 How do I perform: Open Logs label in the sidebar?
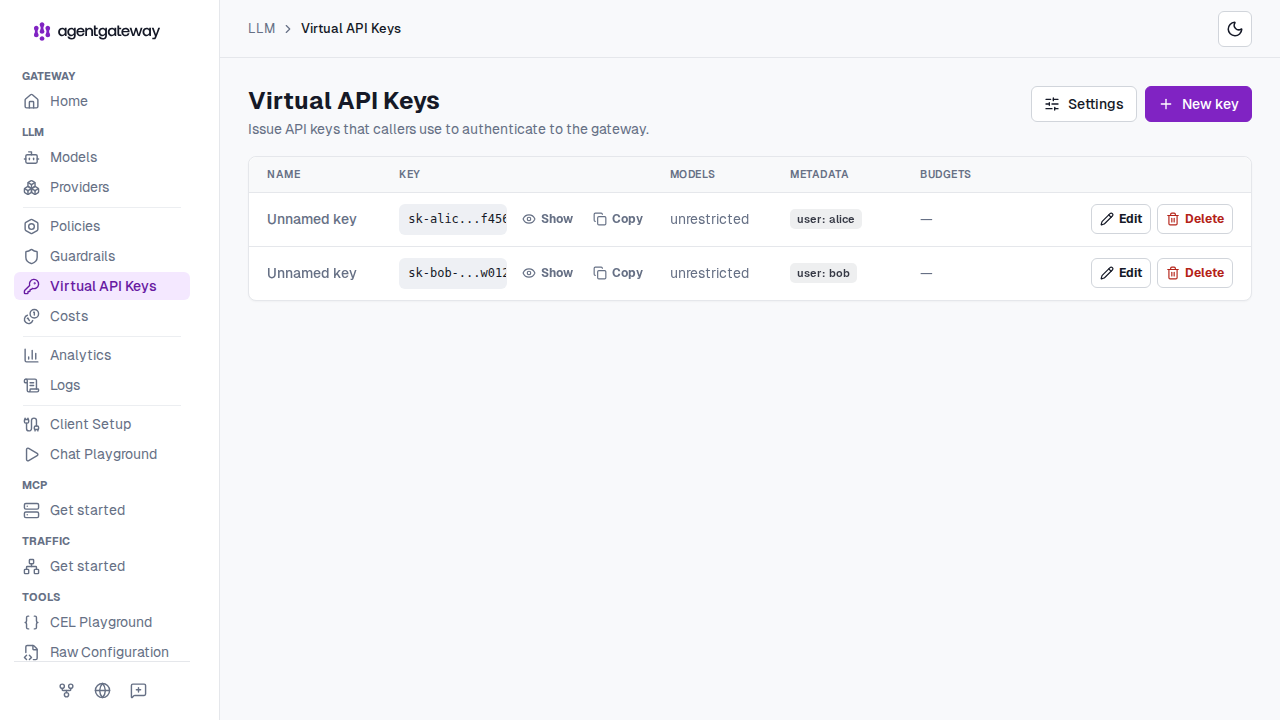(x=65, y=385)
